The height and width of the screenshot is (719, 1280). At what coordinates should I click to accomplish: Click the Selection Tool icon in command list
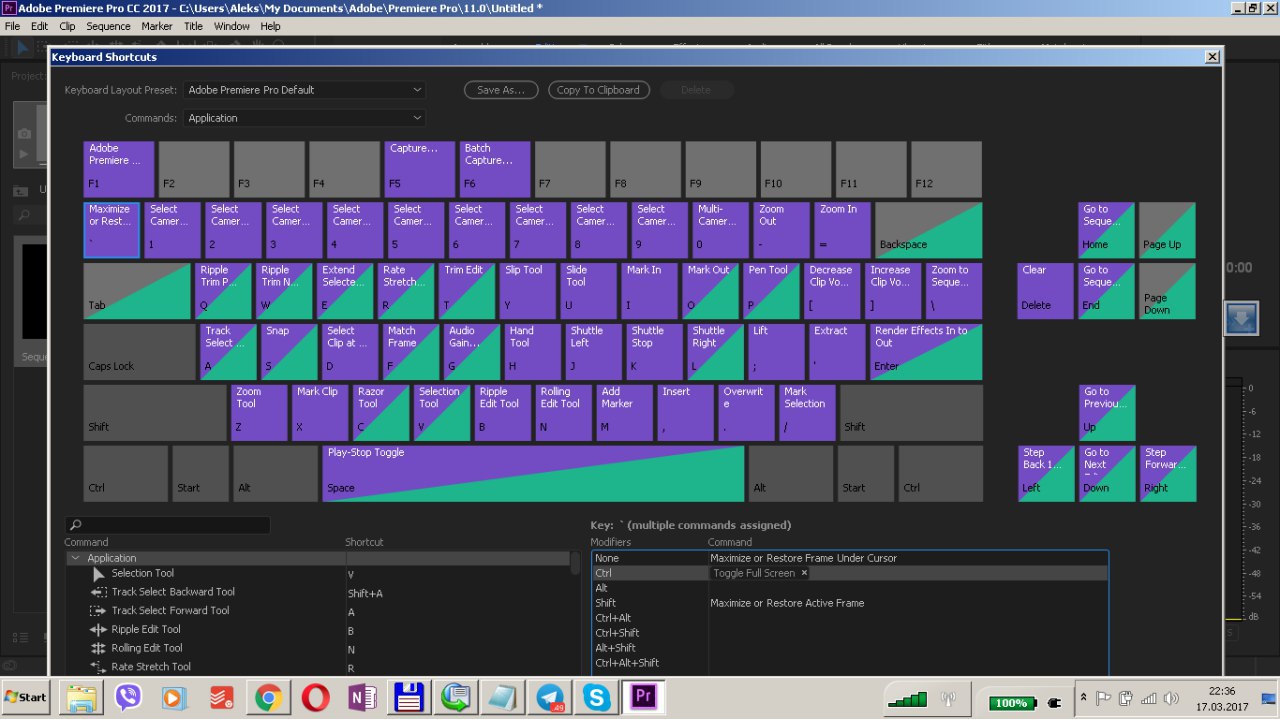[99, 574]
